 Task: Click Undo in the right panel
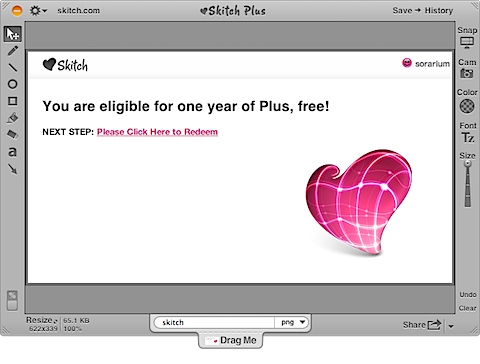pyautogui.click(x=468, y=295)
